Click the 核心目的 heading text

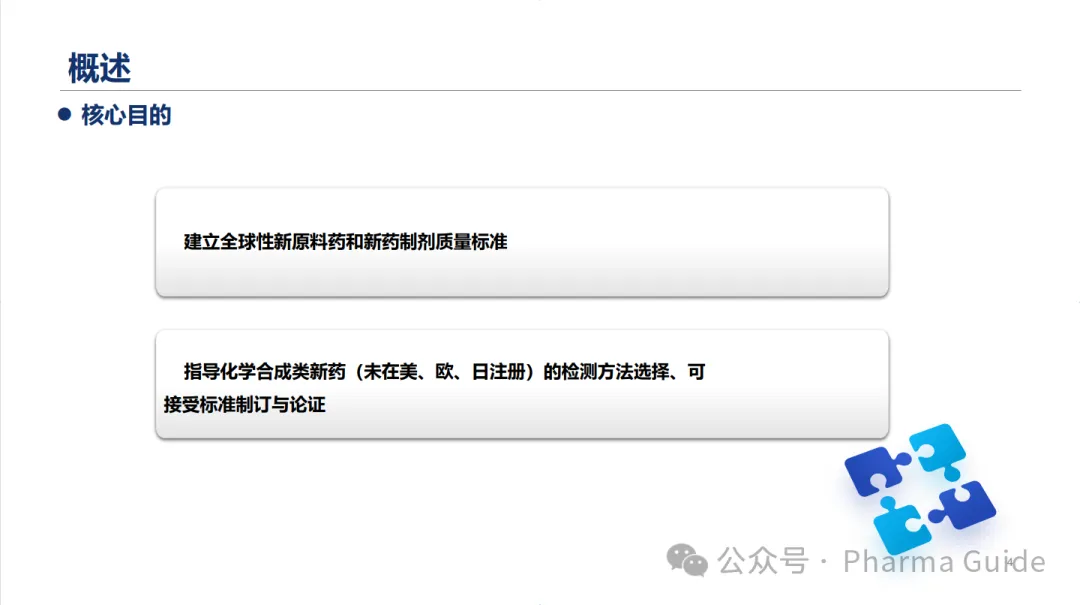[x=126, y=115]
